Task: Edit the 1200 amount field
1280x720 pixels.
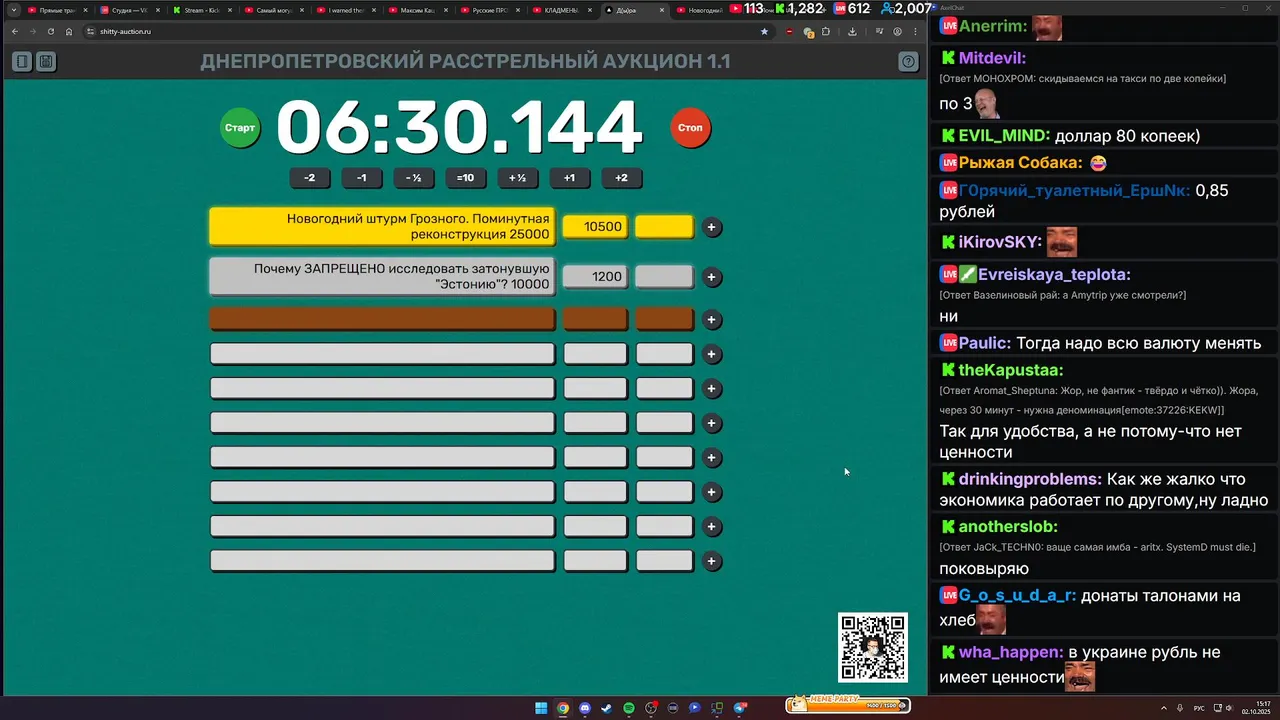Action: 595,277
